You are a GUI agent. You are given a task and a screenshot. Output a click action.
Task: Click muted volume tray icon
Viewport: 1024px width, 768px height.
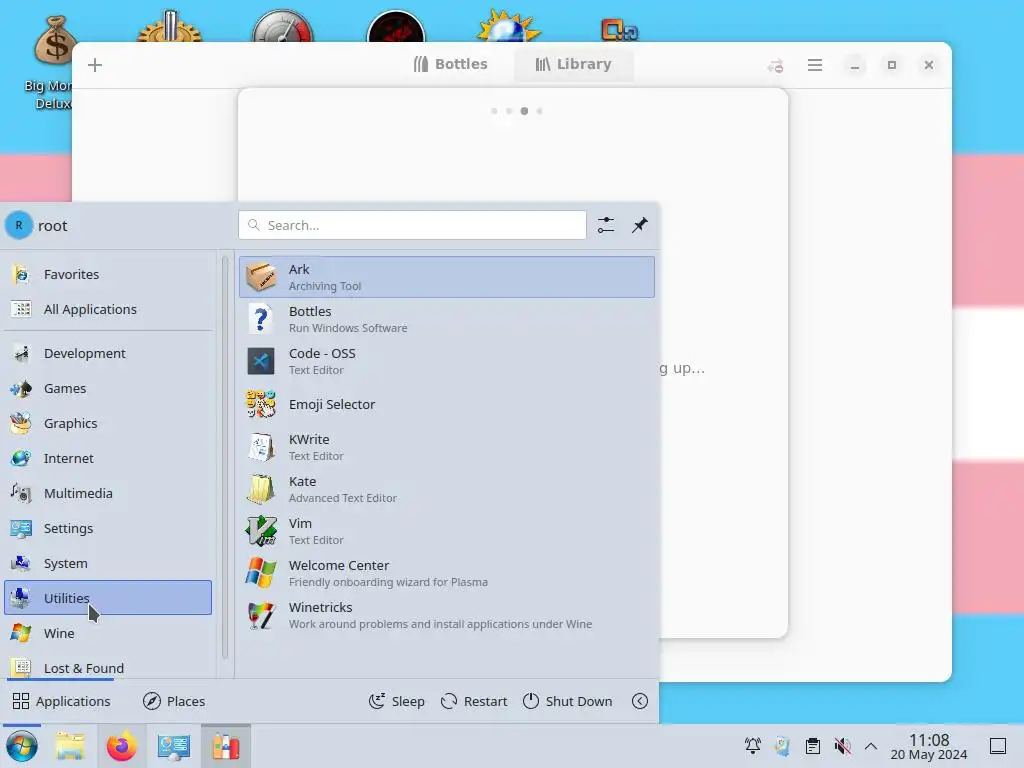(x=842, y=746)
